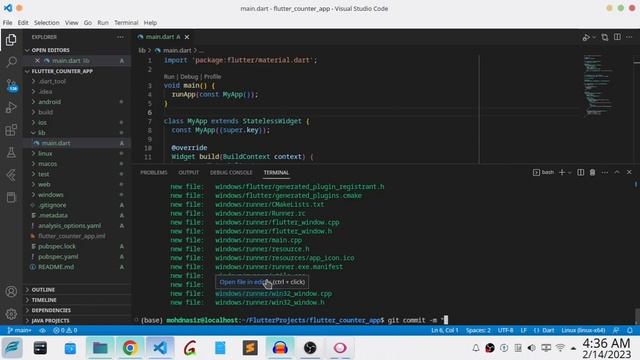Open the Selection menu
Image resolution: width=640 pixels, height=360 pixels.
[47, 22]
